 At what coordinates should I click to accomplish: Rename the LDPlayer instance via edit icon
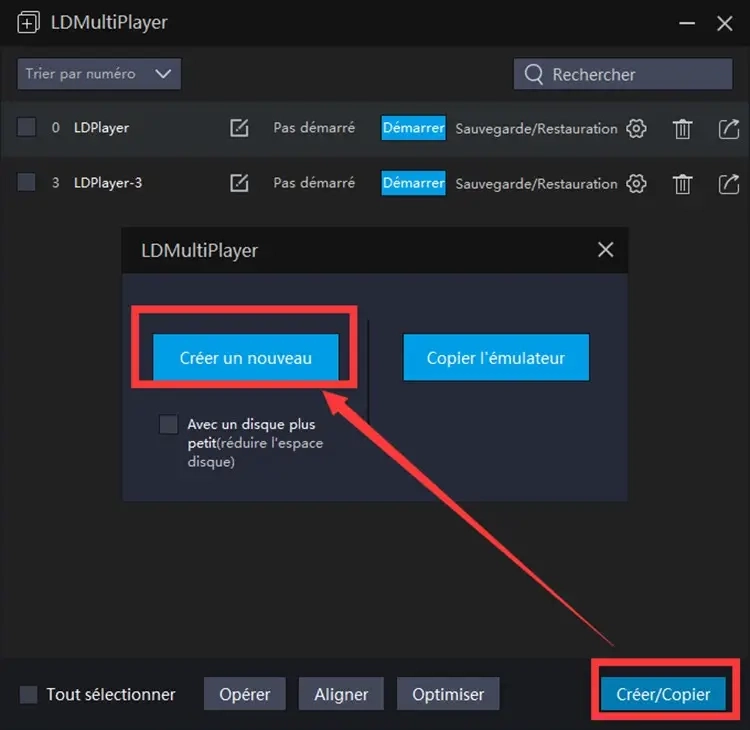(239, 128)
